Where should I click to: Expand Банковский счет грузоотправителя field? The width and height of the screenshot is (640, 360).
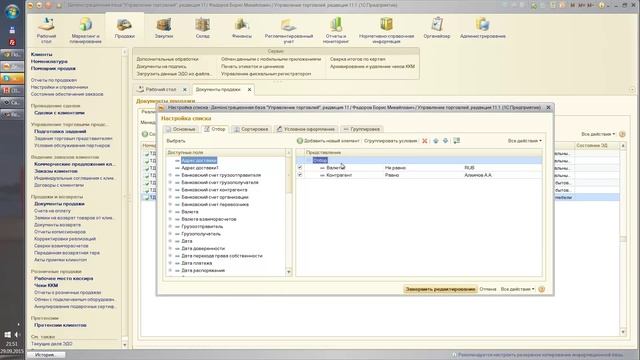point(170,175)
